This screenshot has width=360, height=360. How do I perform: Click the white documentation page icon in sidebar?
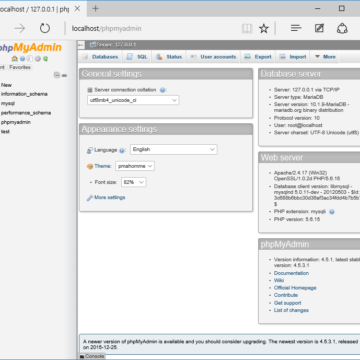pos(30,59)
